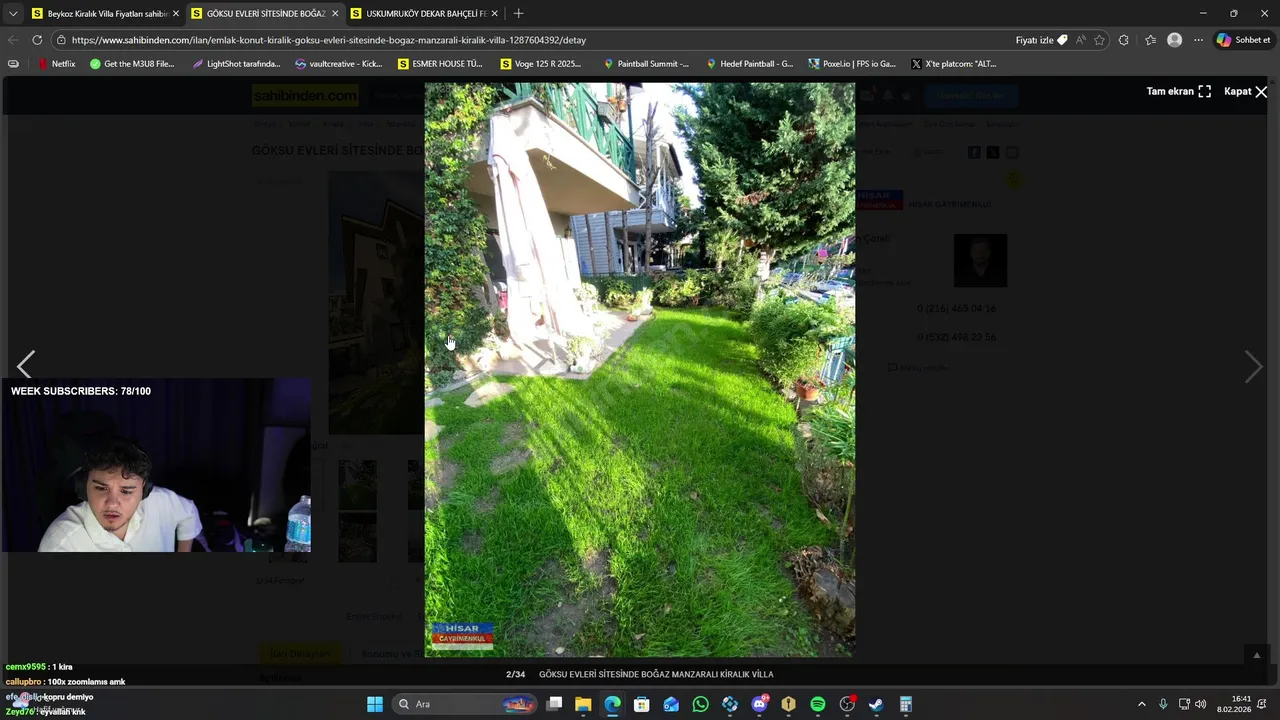The width and height of the screenshot is (1280, 720).
Task: Open File Explorer from the taskbar
Action: click(x=583, y=704)
